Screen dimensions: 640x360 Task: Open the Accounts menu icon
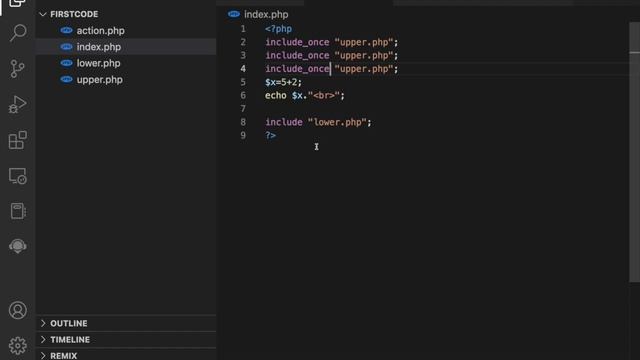(x=18, y=310)
